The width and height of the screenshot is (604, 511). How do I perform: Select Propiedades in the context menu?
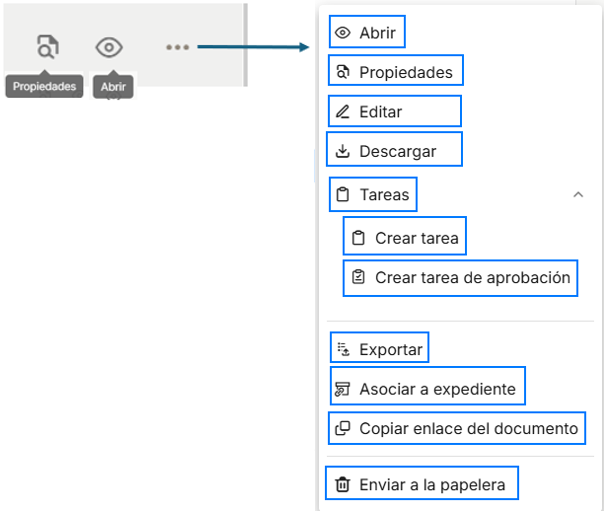(x=395, y=72)
